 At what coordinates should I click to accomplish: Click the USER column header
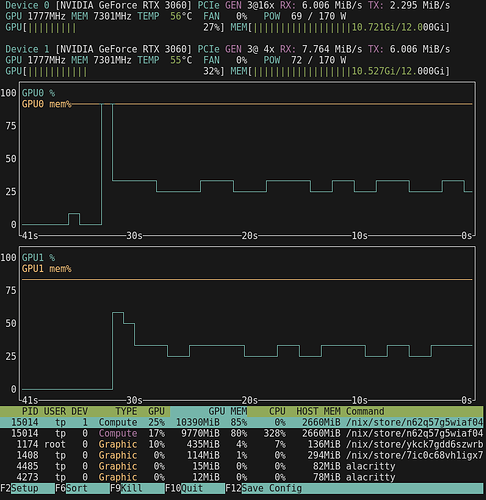[55, 411]
